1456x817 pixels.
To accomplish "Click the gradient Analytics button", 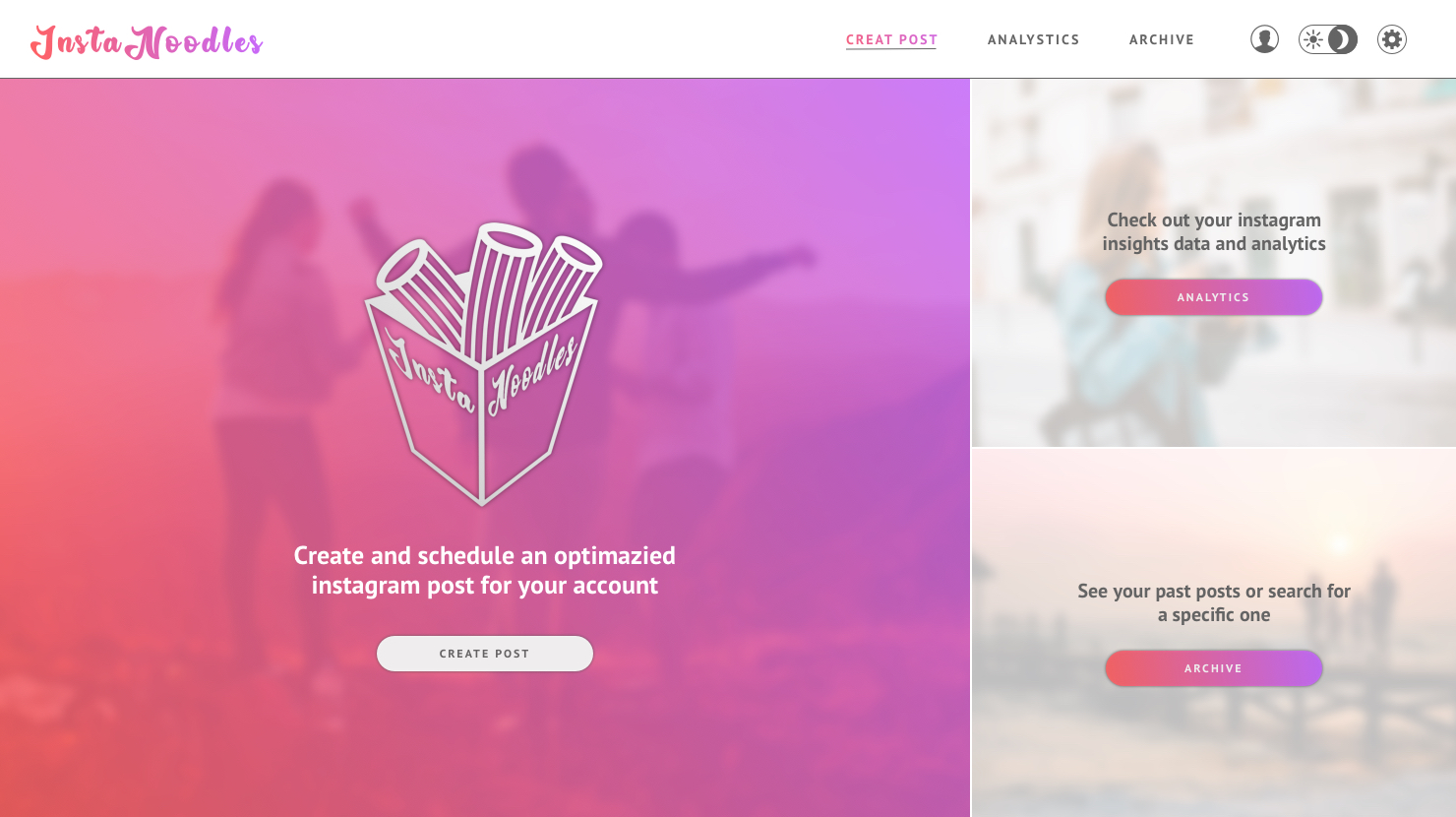I will [1214, 297].
